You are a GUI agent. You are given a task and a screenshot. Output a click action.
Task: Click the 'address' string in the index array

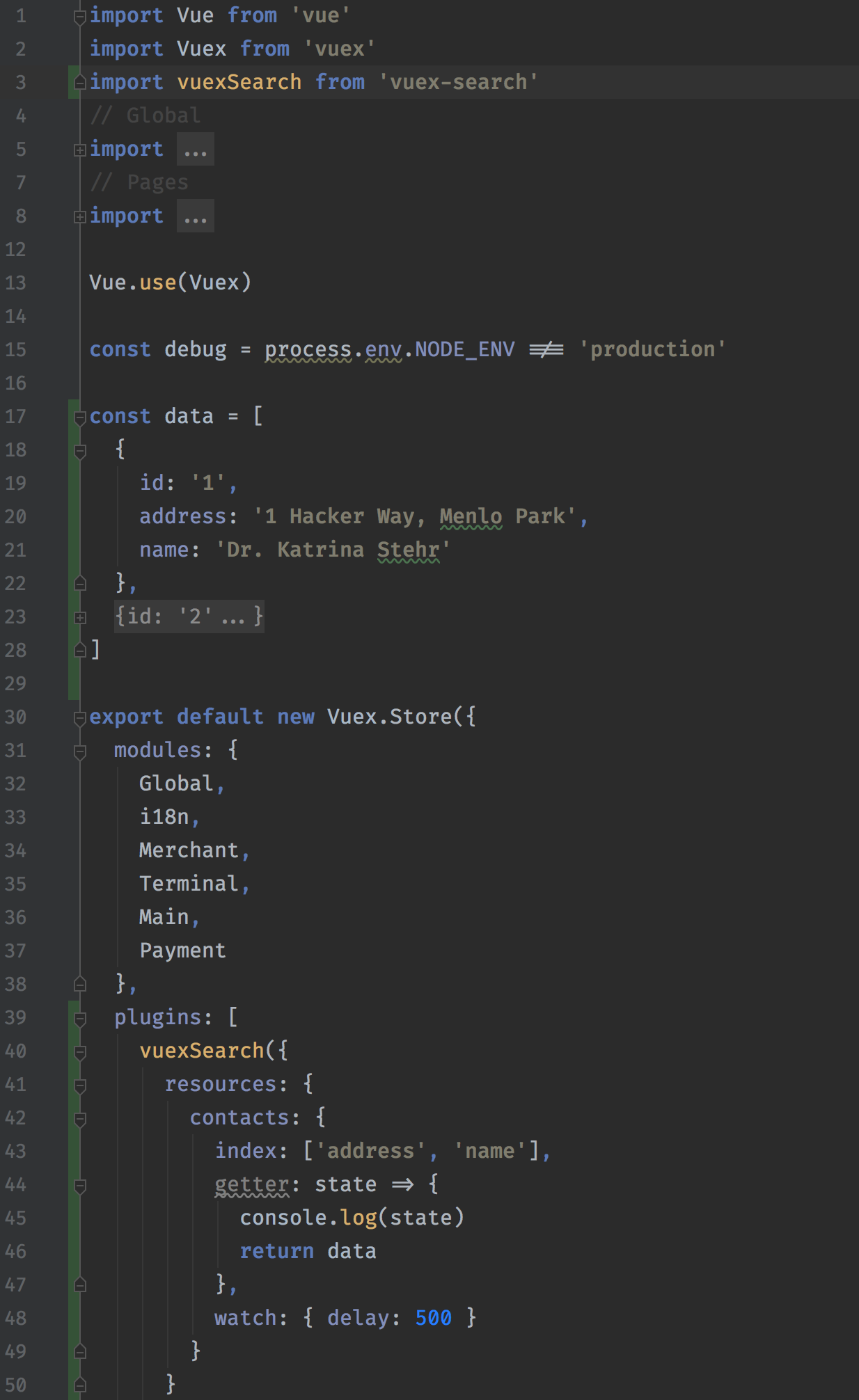point(371,1151)
